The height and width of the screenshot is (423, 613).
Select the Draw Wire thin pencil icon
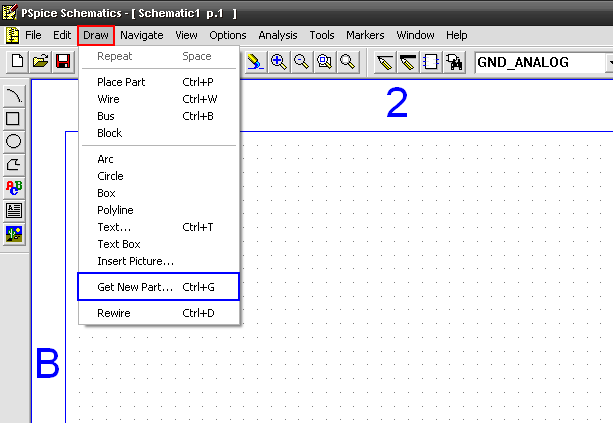(385, 62)
